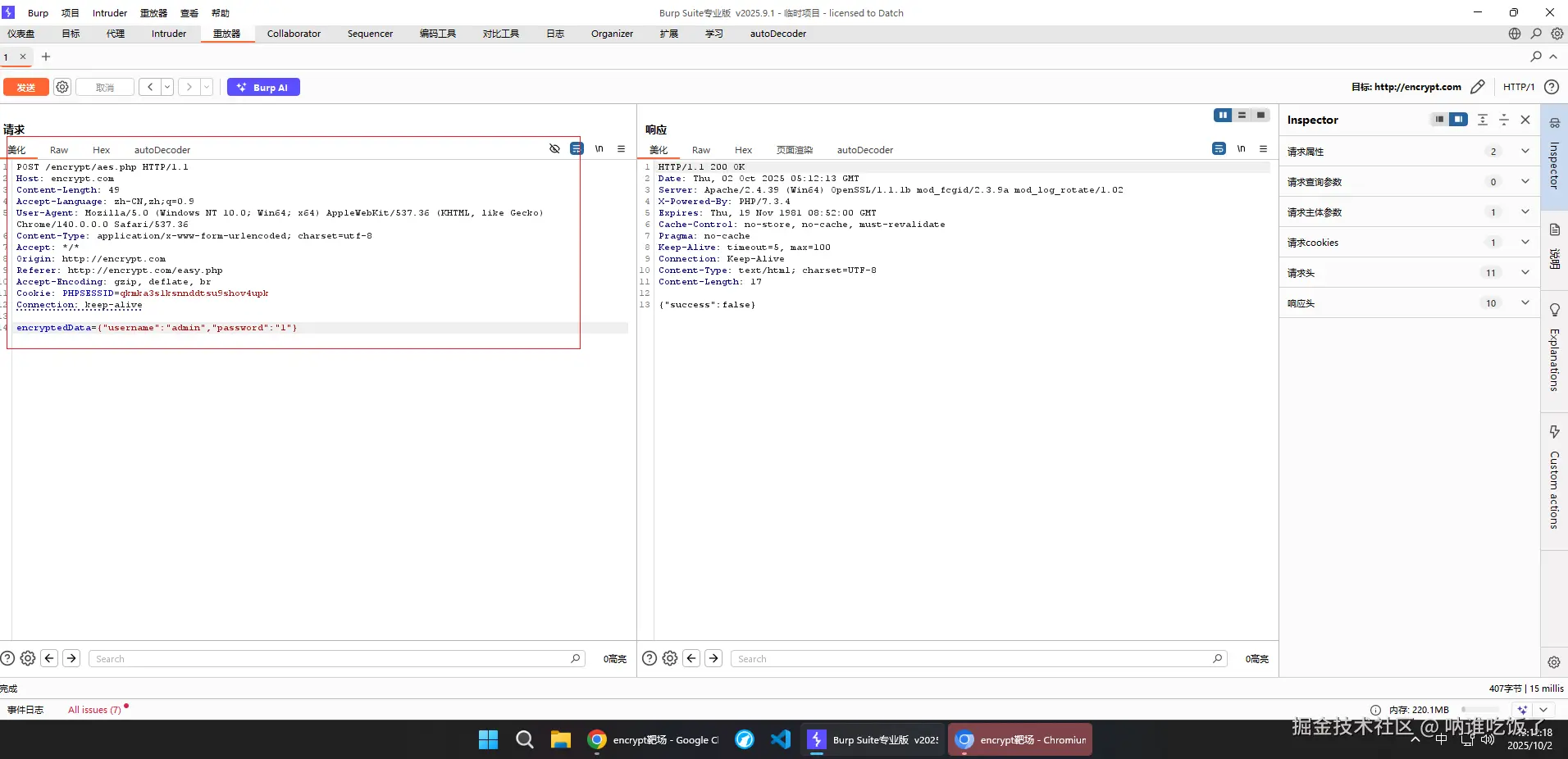The height and width of the screenshot is (759, 1568).
Task: Open the HTTP/1 protocol selector
Action: (x=1519, y=87)
